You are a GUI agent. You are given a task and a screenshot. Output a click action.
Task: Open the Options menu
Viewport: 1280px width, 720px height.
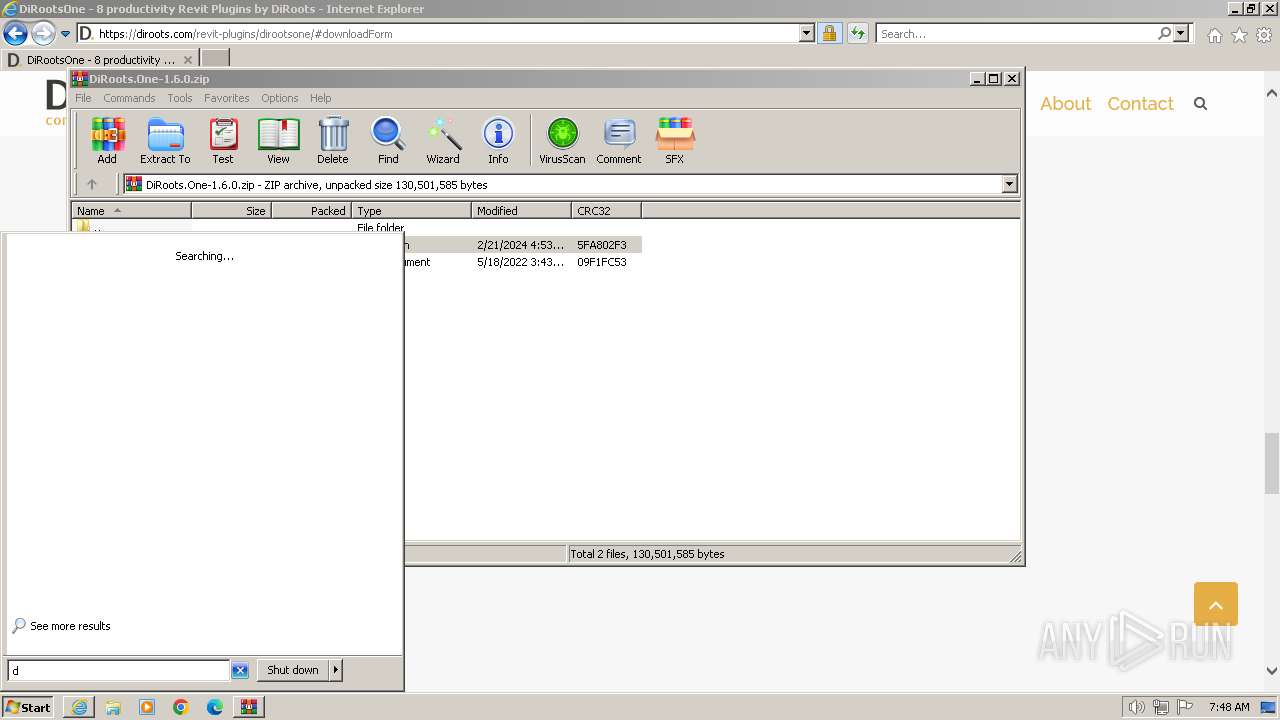[280, 98]
